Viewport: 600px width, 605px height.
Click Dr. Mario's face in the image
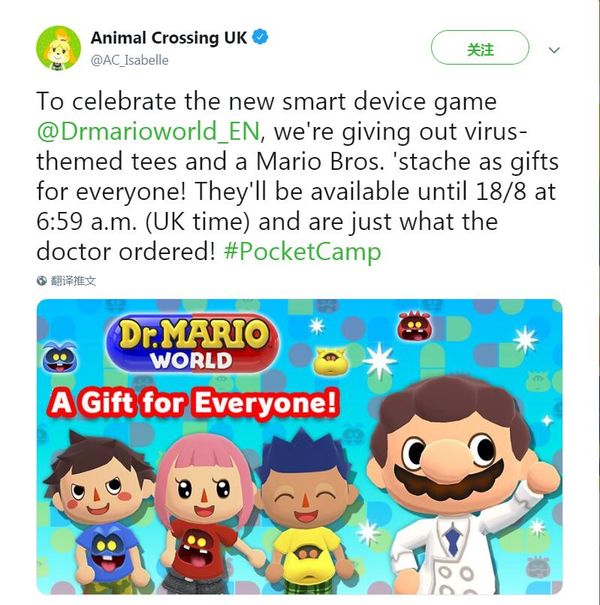[450, 448]
